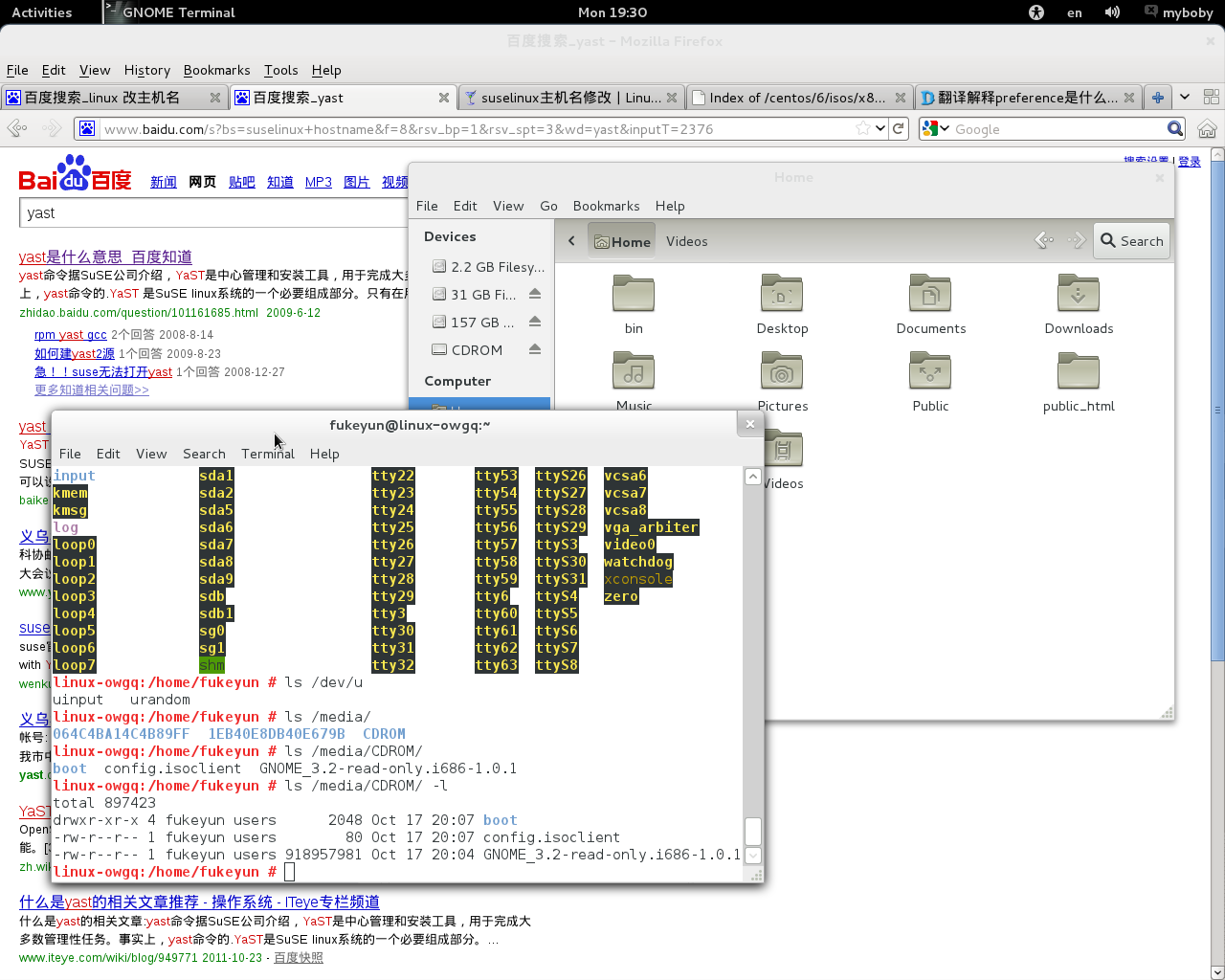Go back in file manager history
This screenshot has width=1225, height=980.
(1044, 240)
